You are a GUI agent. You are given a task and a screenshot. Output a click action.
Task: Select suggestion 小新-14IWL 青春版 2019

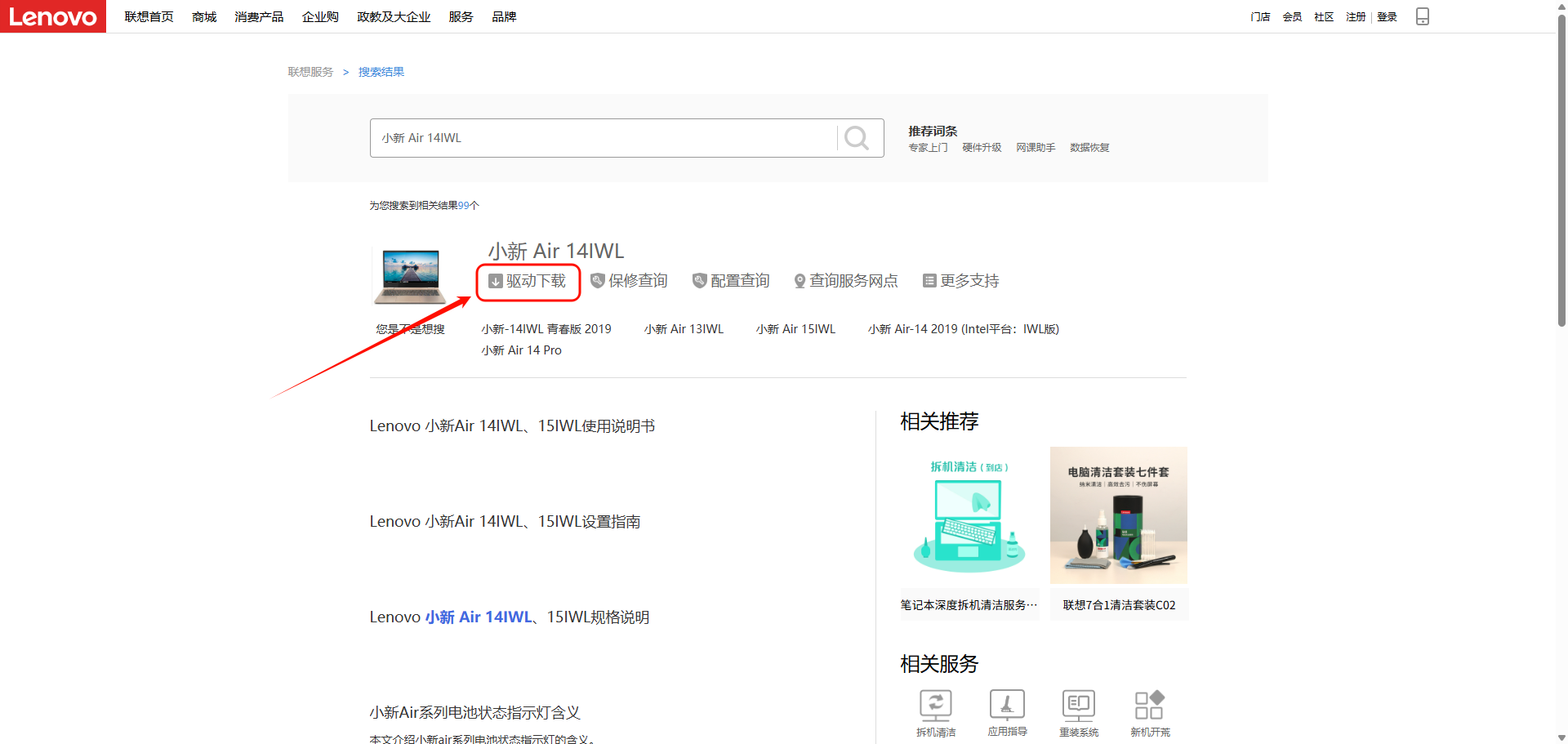pos(546,329)
